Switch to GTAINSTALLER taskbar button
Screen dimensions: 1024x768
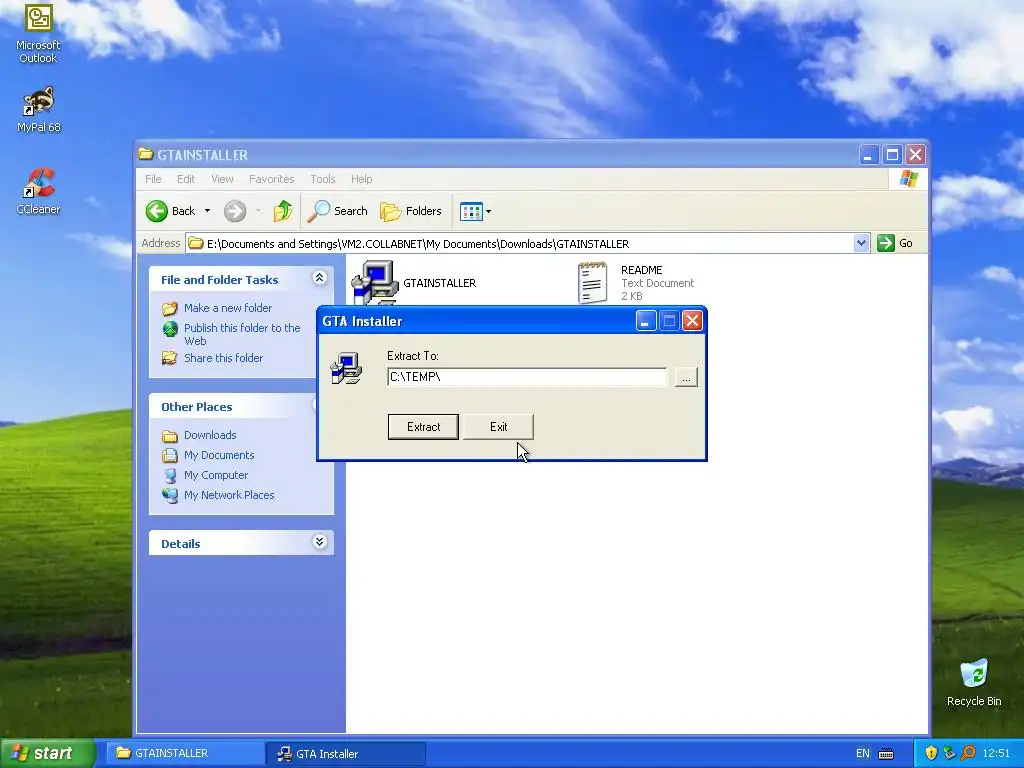(184, 753)
